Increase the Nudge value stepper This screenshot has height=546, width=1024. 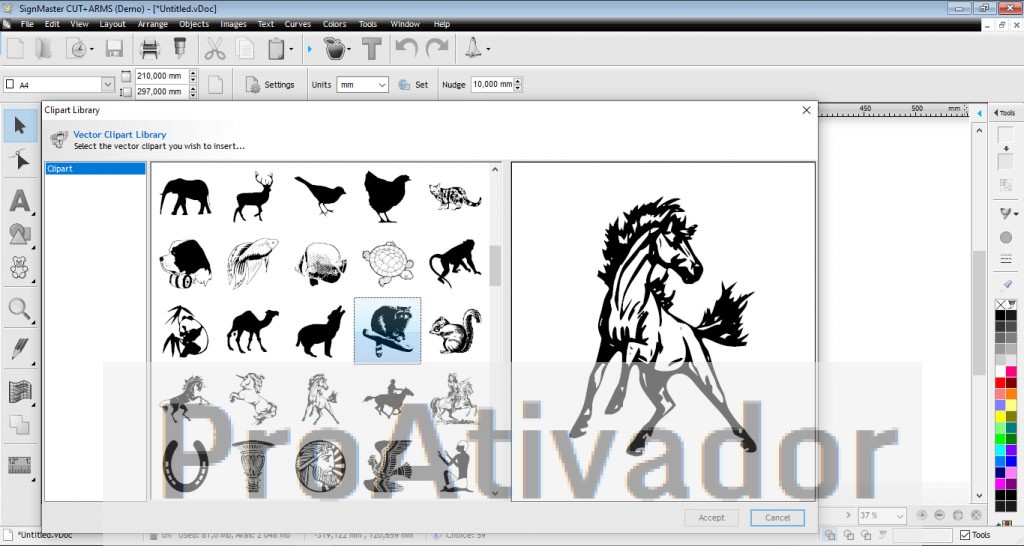point(518,81)
